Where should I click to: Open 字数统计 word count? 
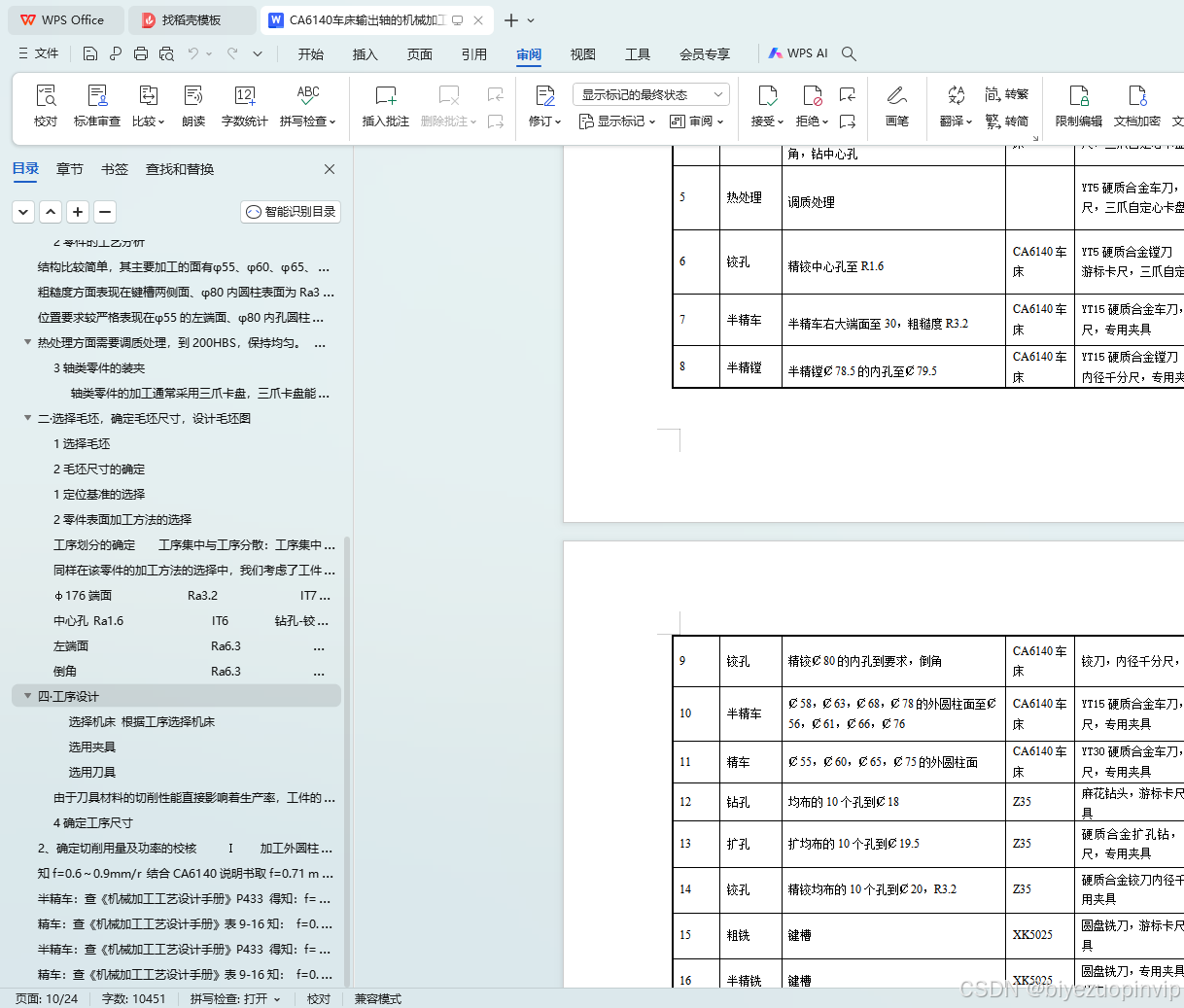pyautogui.click(x=245, y=105)
